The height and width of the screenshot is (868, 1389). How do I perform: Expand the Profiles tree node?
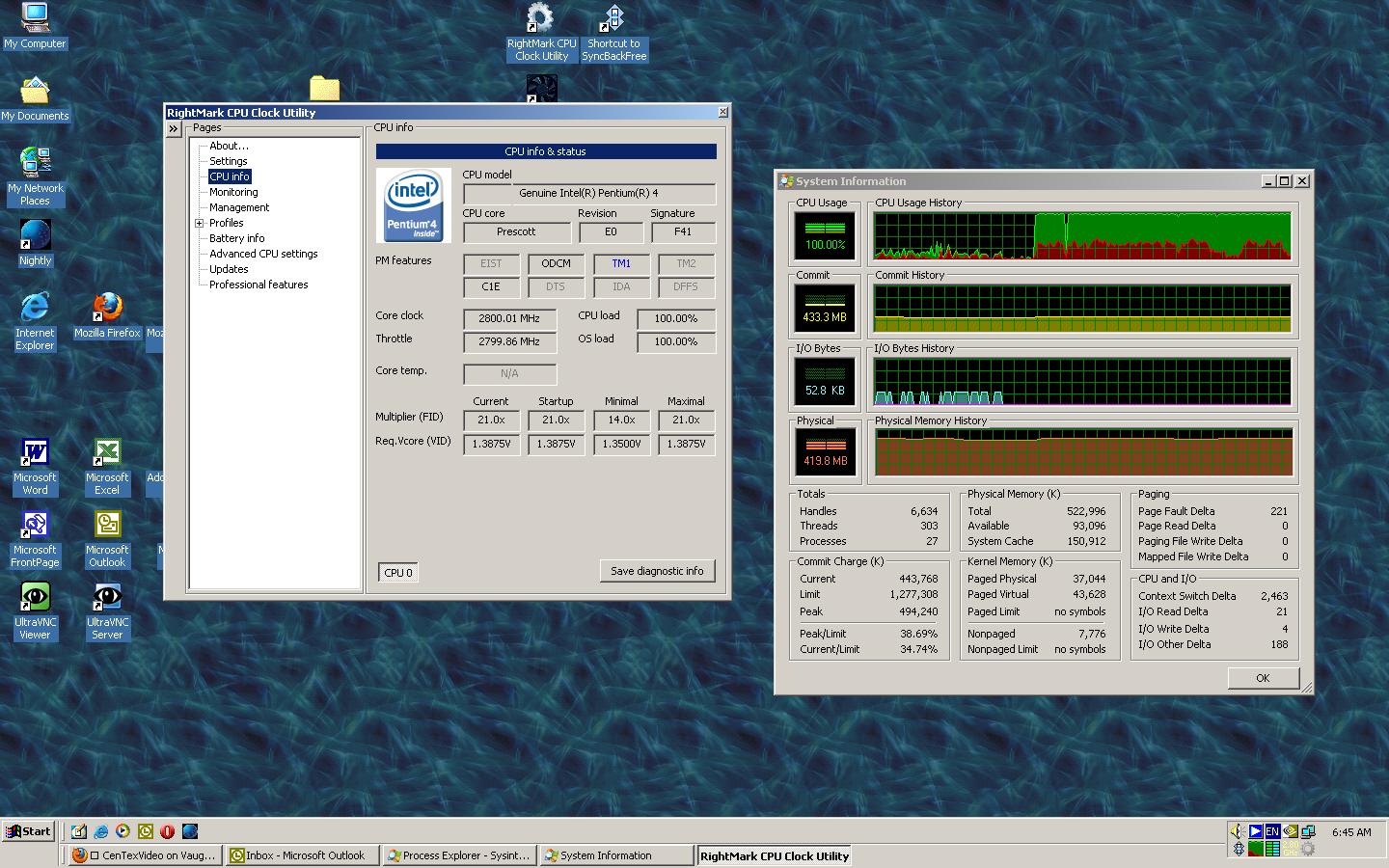pos(200,223)
